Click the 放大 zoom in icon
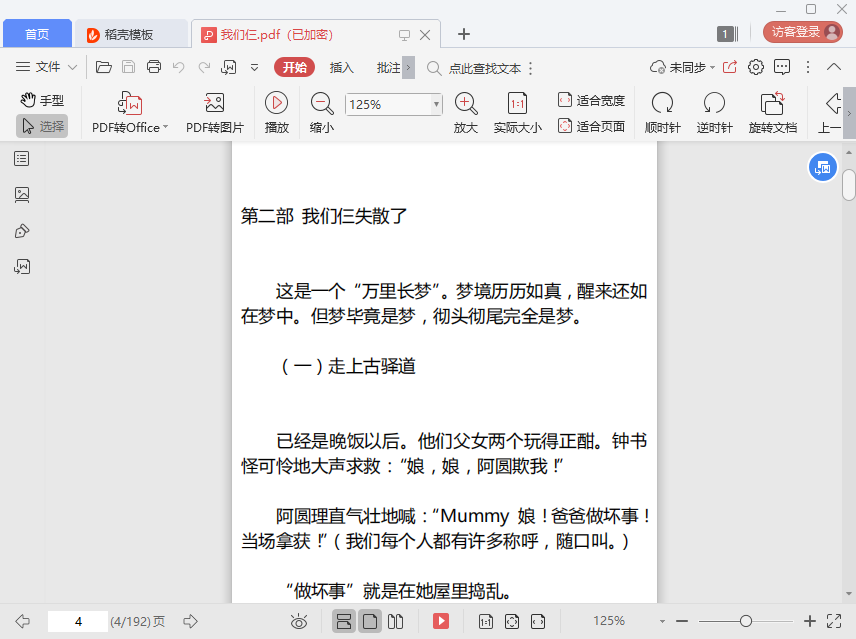The height and width of the screenshot is (639, 856). pos(465,103)
